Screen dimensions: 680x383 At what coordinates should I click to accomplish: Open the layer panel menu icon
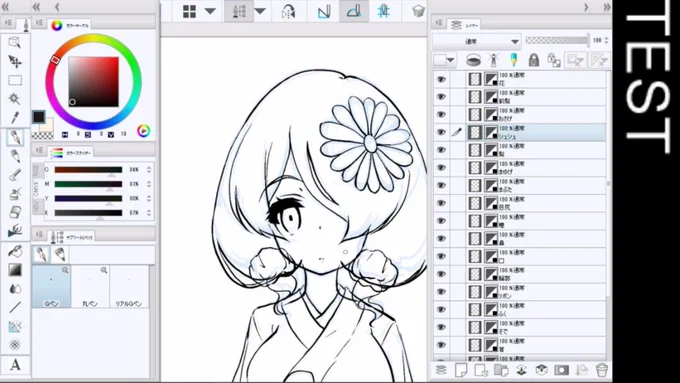(x=439, y=23)
